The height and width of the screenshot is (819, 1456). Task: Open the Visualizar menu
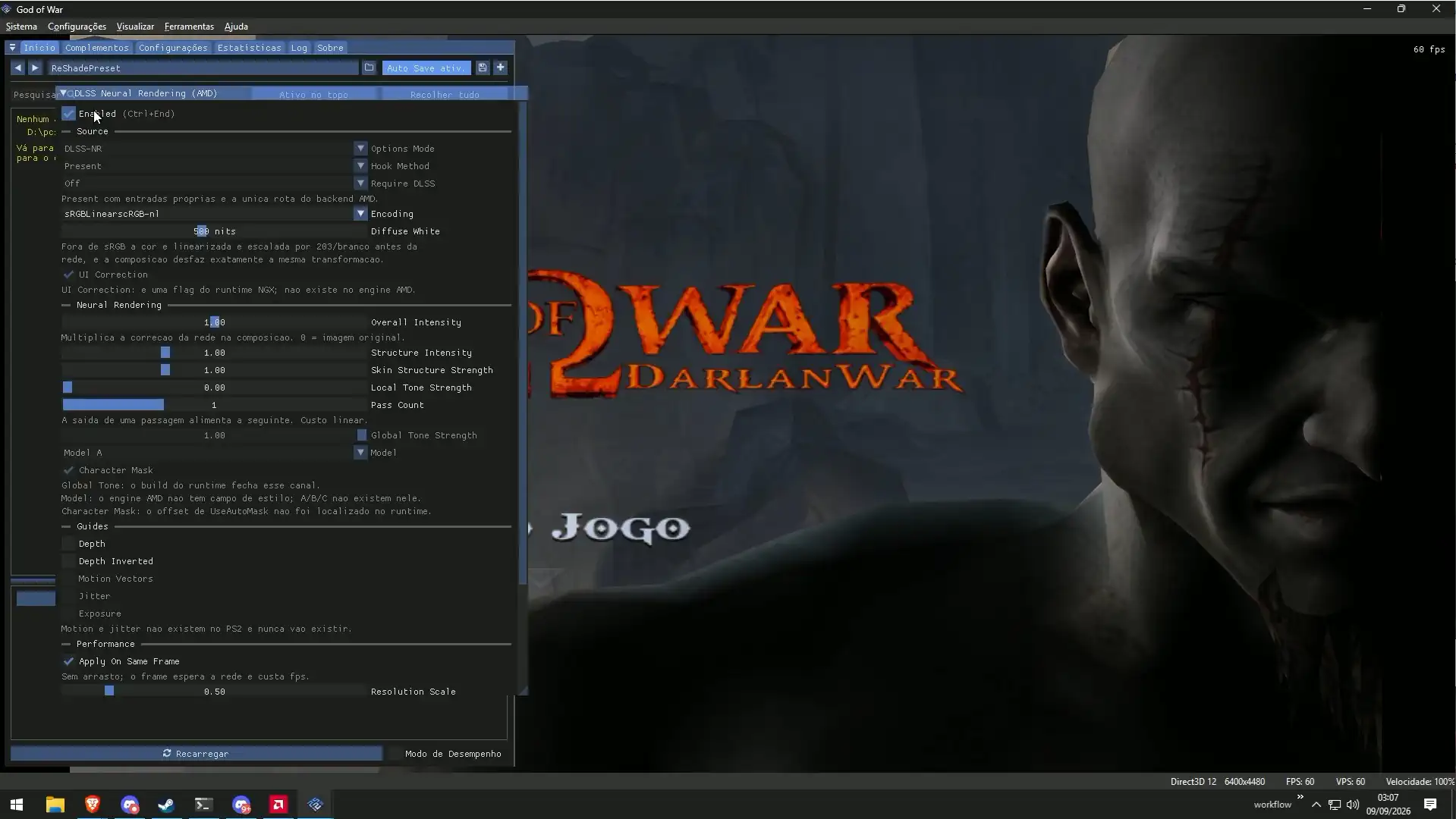pyautogui.click(x=135, y=27)
